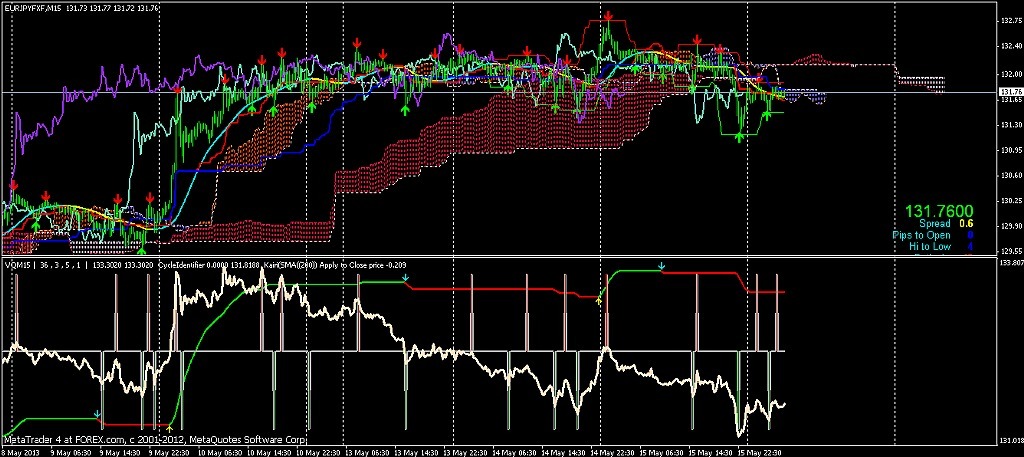
Task: Click the 130.60 price axis label
Action: (1010, 175)
